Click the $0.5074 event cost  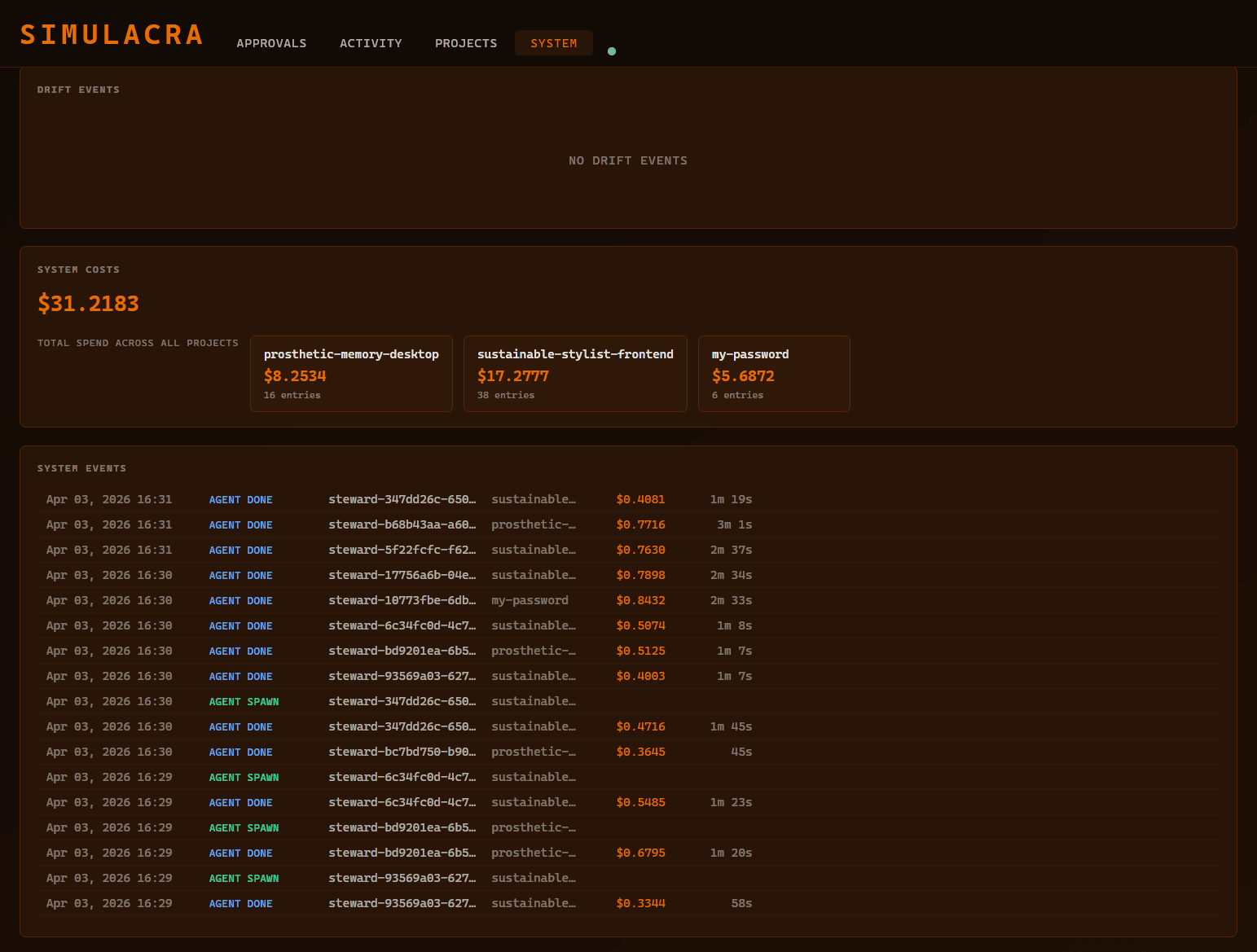(640, 625)
